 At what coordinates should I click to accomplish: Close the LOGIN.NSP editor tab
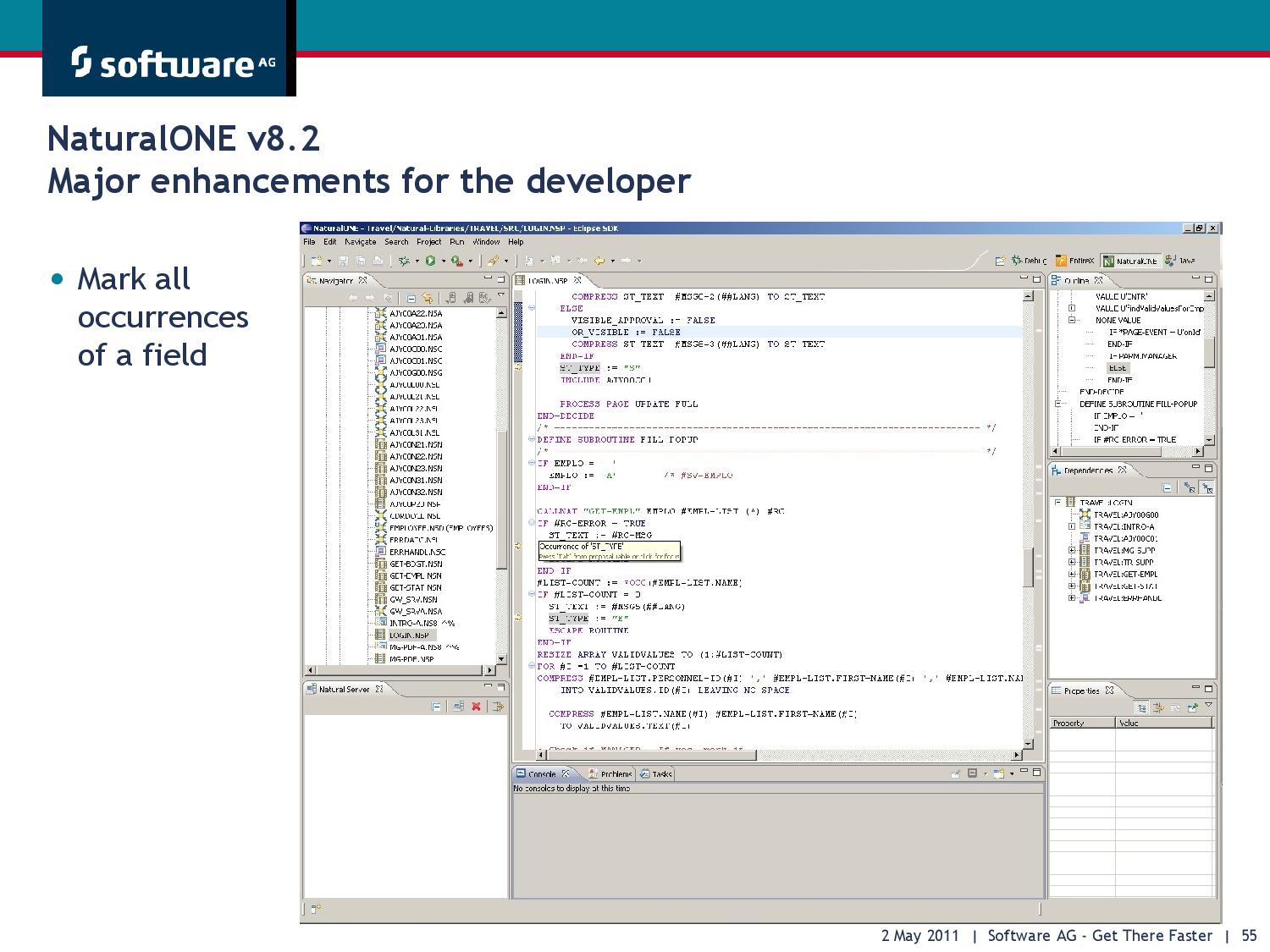577,280
